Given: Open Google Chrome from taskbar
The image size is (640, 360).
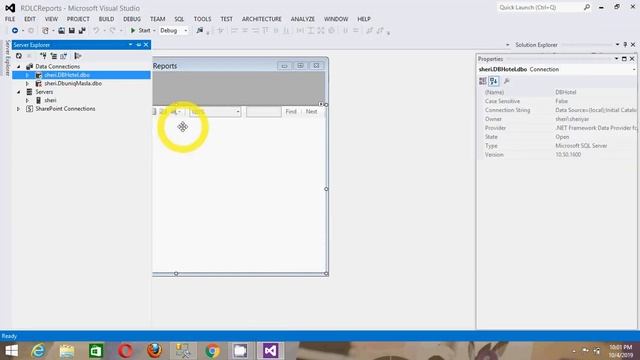Looking at the screenshot, I should click(x=212, y=351).
